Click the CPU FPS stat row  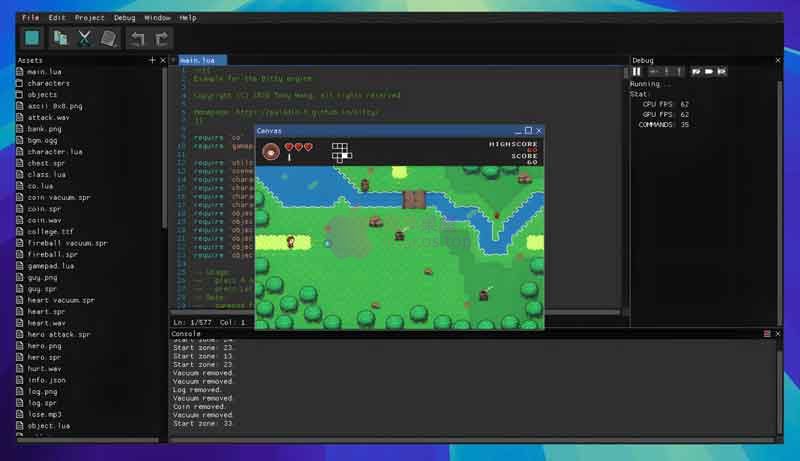tap(665, 104)
